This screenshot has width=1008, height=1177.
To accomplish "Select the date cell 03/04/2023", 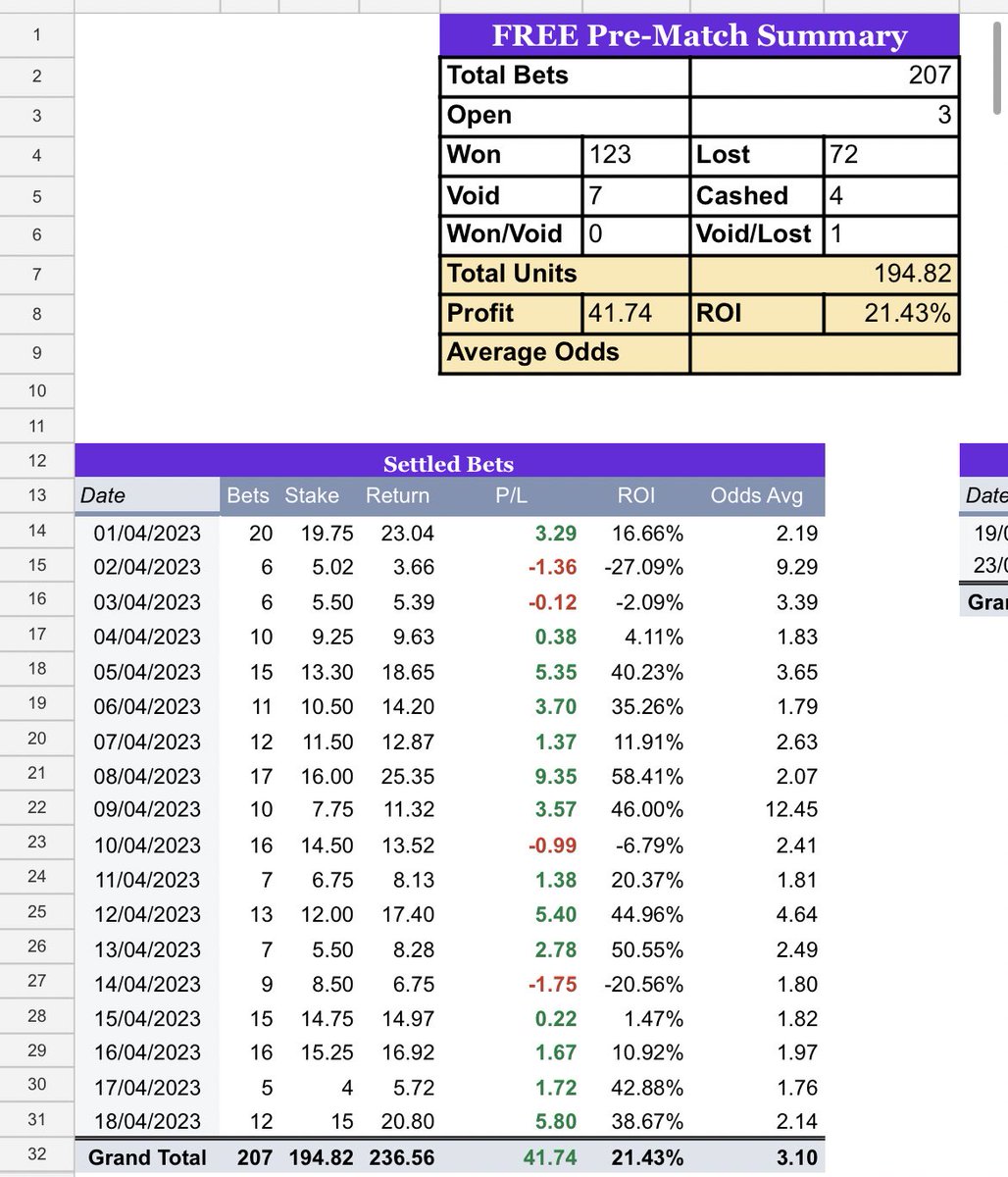I will [x=147, y=602].
